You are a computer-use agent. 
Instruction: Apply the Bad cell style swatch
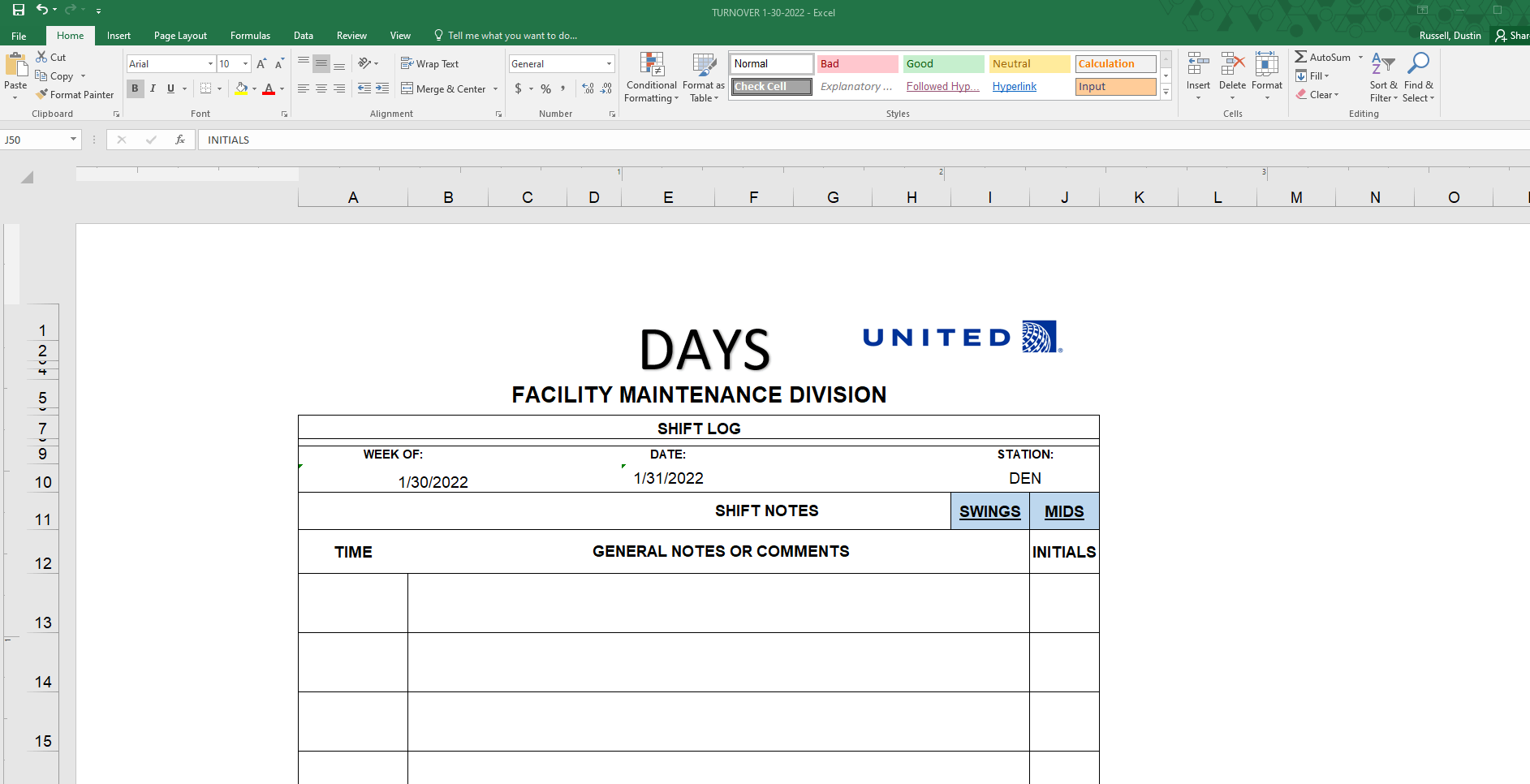(x=857, y=63)
